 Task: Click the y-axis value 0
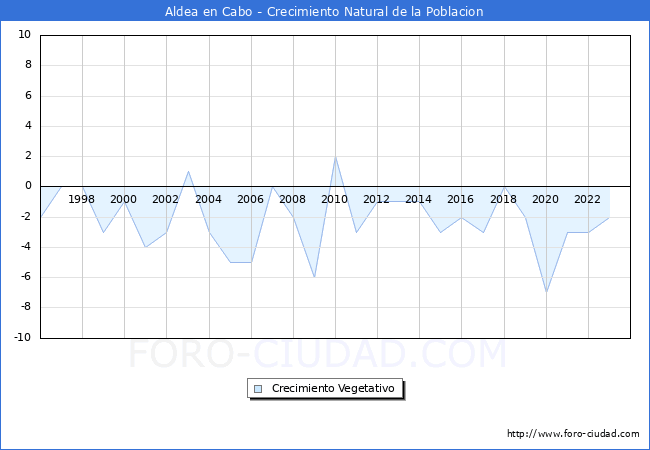(x=28, y=186)
